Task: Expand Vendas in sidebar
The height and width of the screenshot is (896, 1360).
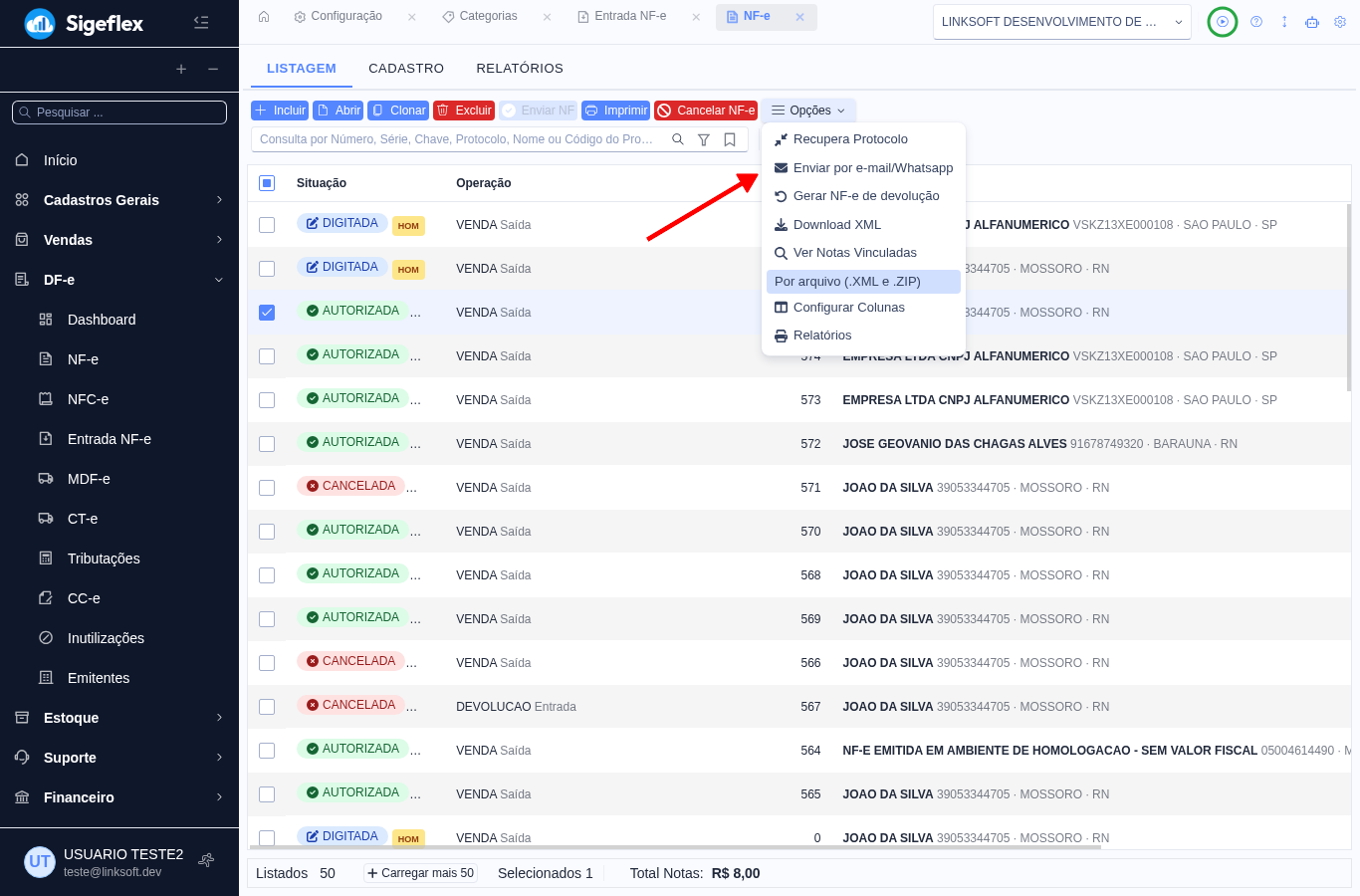Action: click(x=119, y=240)
